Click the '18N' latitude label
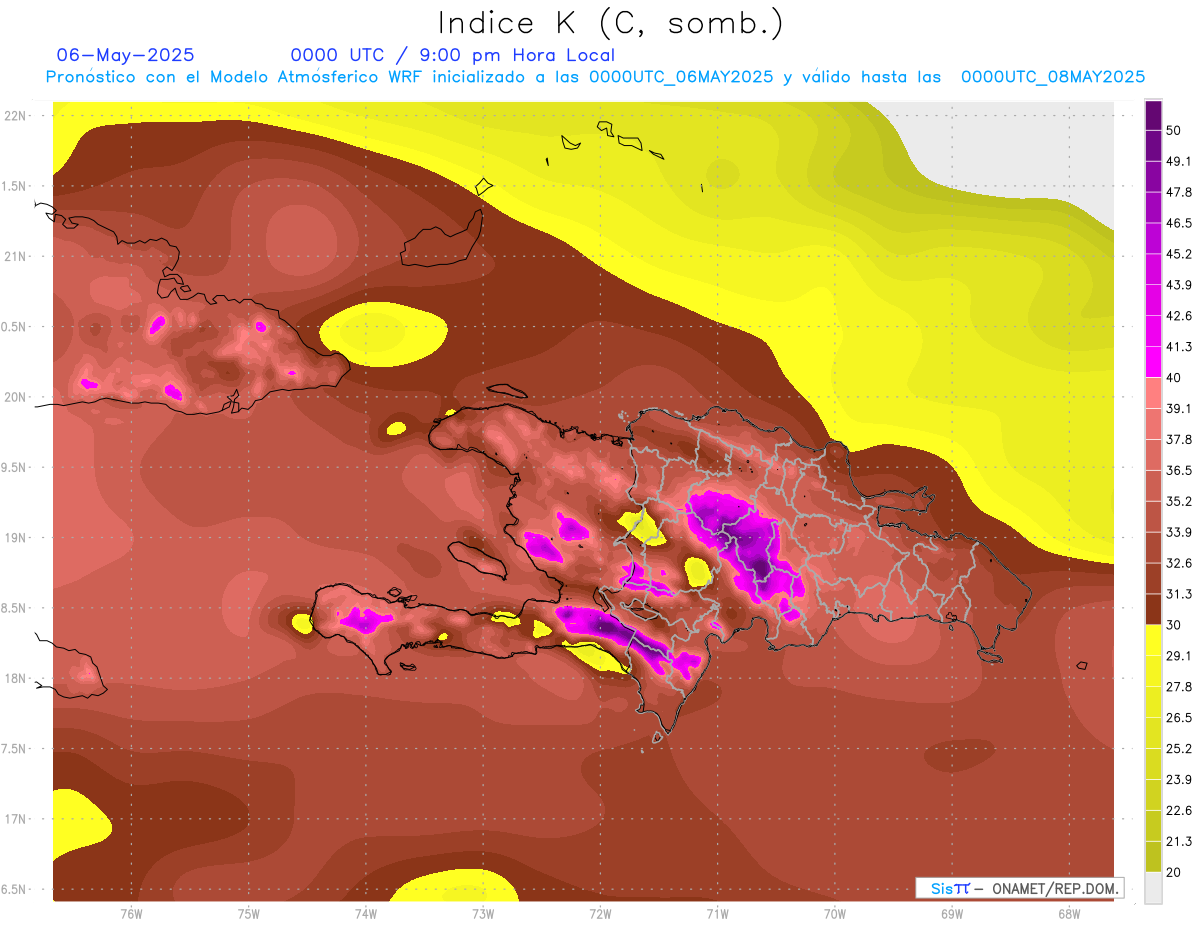The width and height of the screenshot is (1200, 927). 15,678
